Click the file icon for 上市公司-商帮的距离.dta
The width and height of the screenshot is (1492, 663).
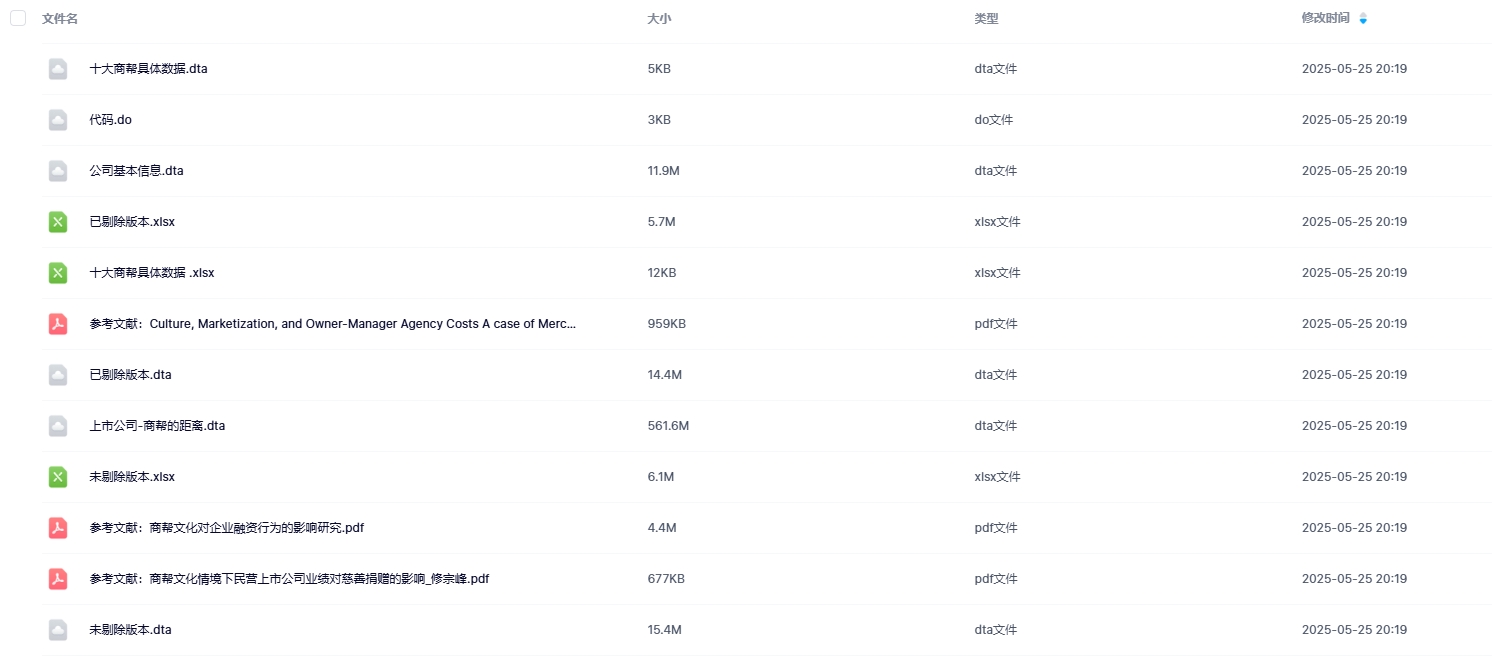coord(58,426)
